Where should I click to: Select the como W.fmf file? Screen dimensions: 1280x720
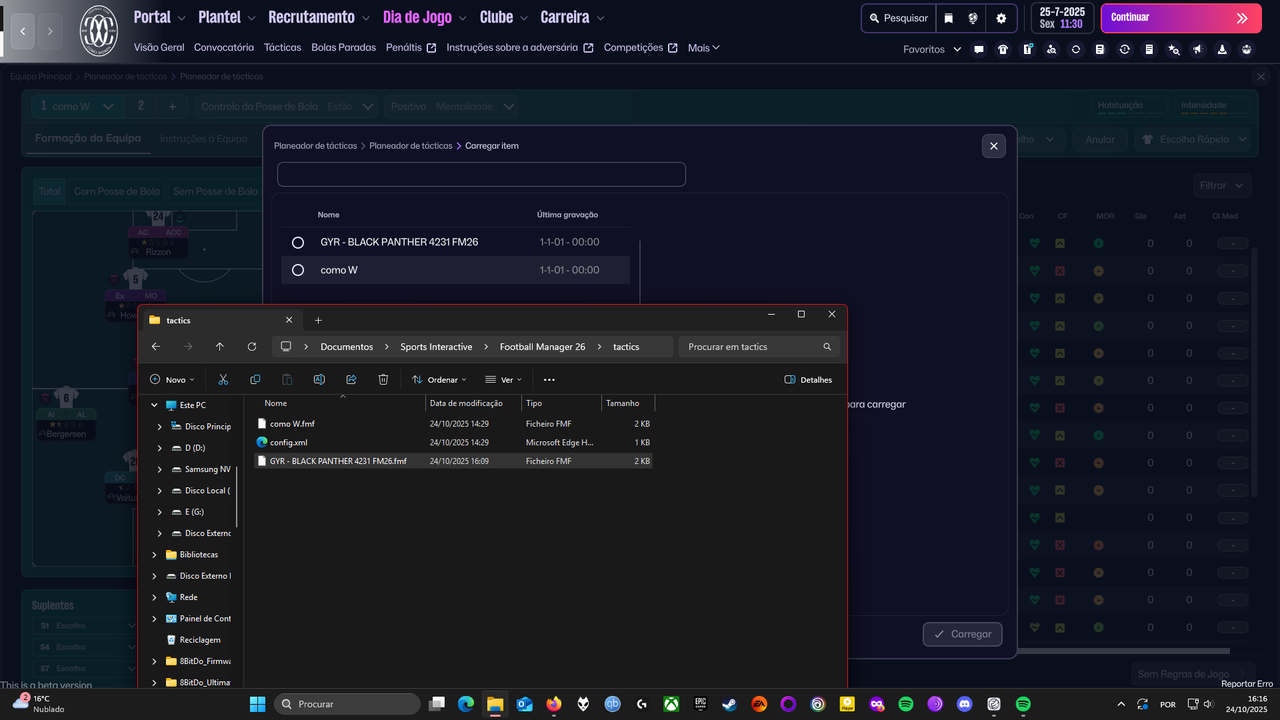(x=453, y=424)
